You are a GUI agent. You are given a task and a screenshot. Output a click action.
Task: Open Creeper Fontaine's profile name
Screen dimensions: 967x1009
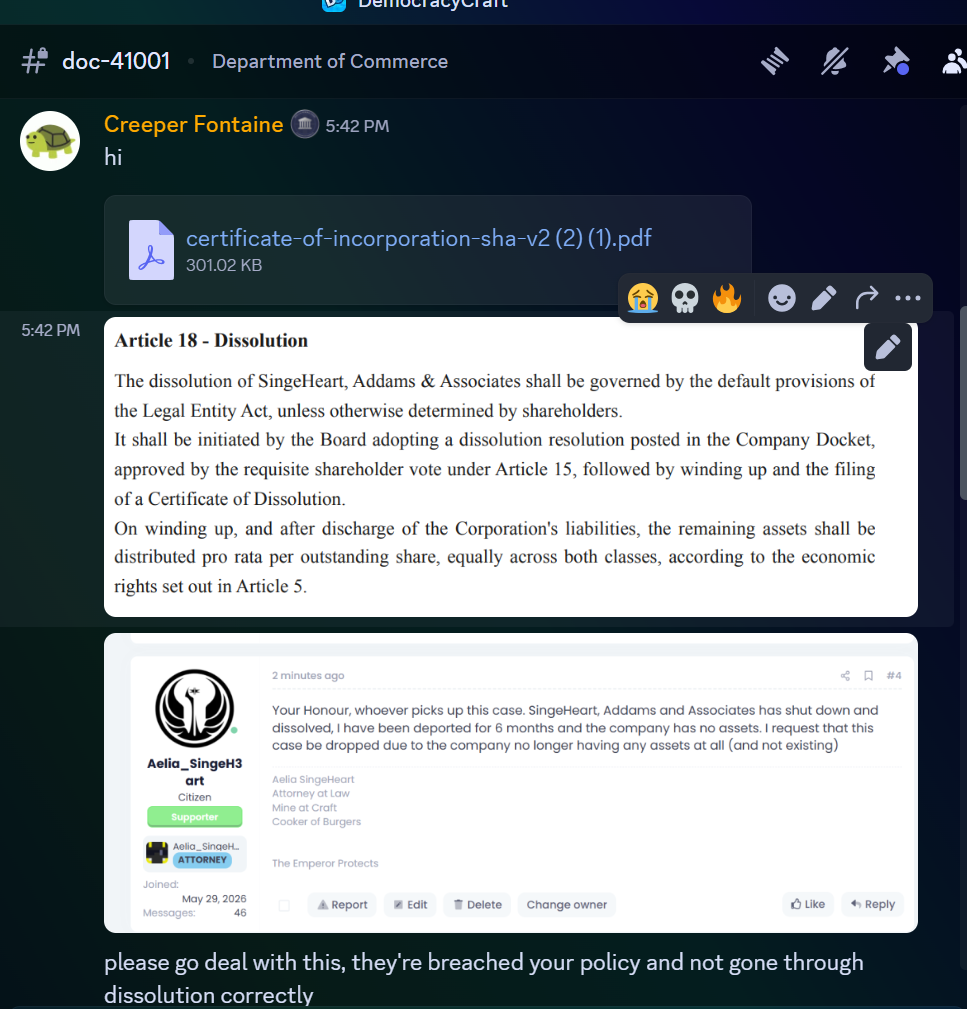click(x=194, y=124)
